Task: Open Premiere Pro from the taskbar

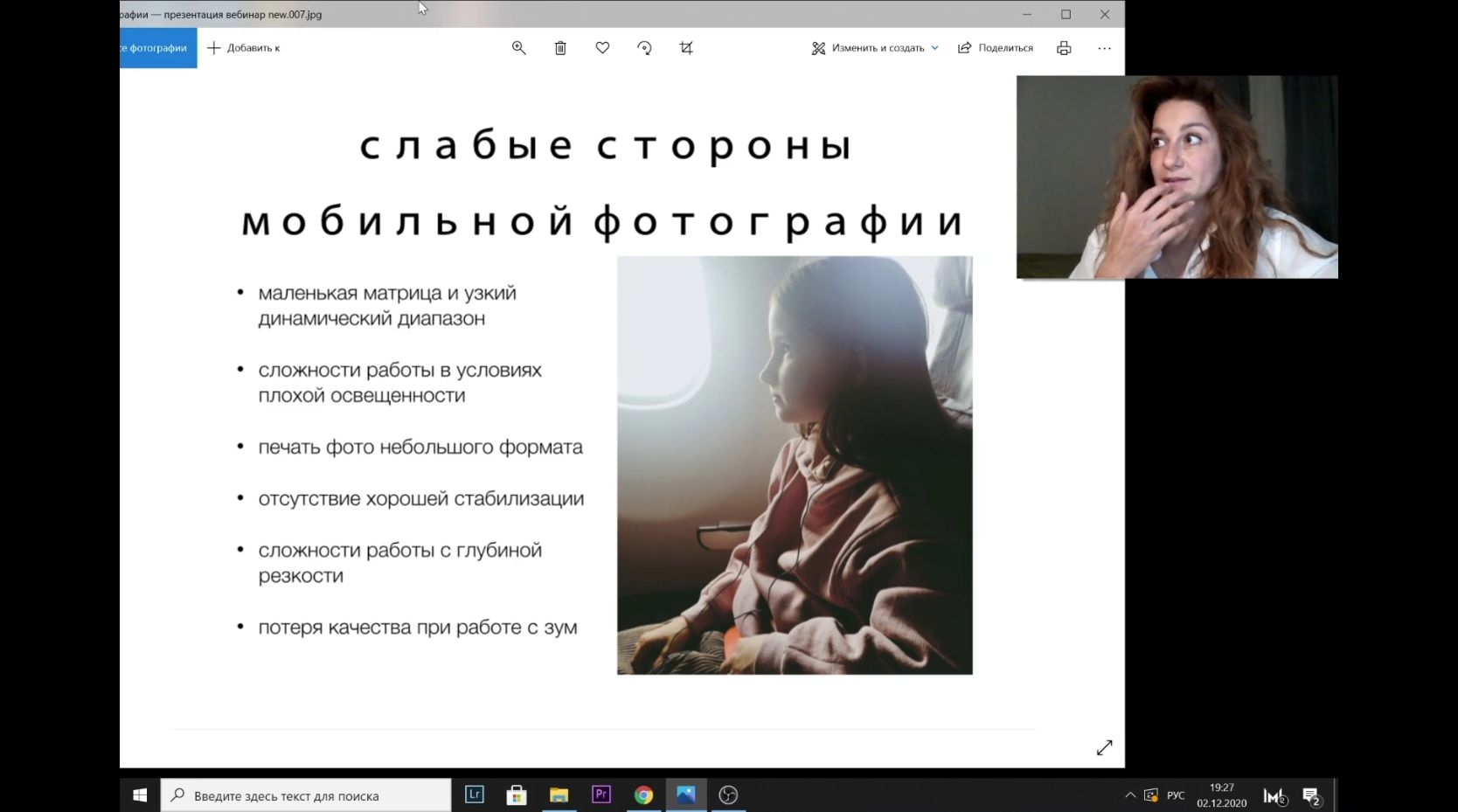Action: [601, 795]
